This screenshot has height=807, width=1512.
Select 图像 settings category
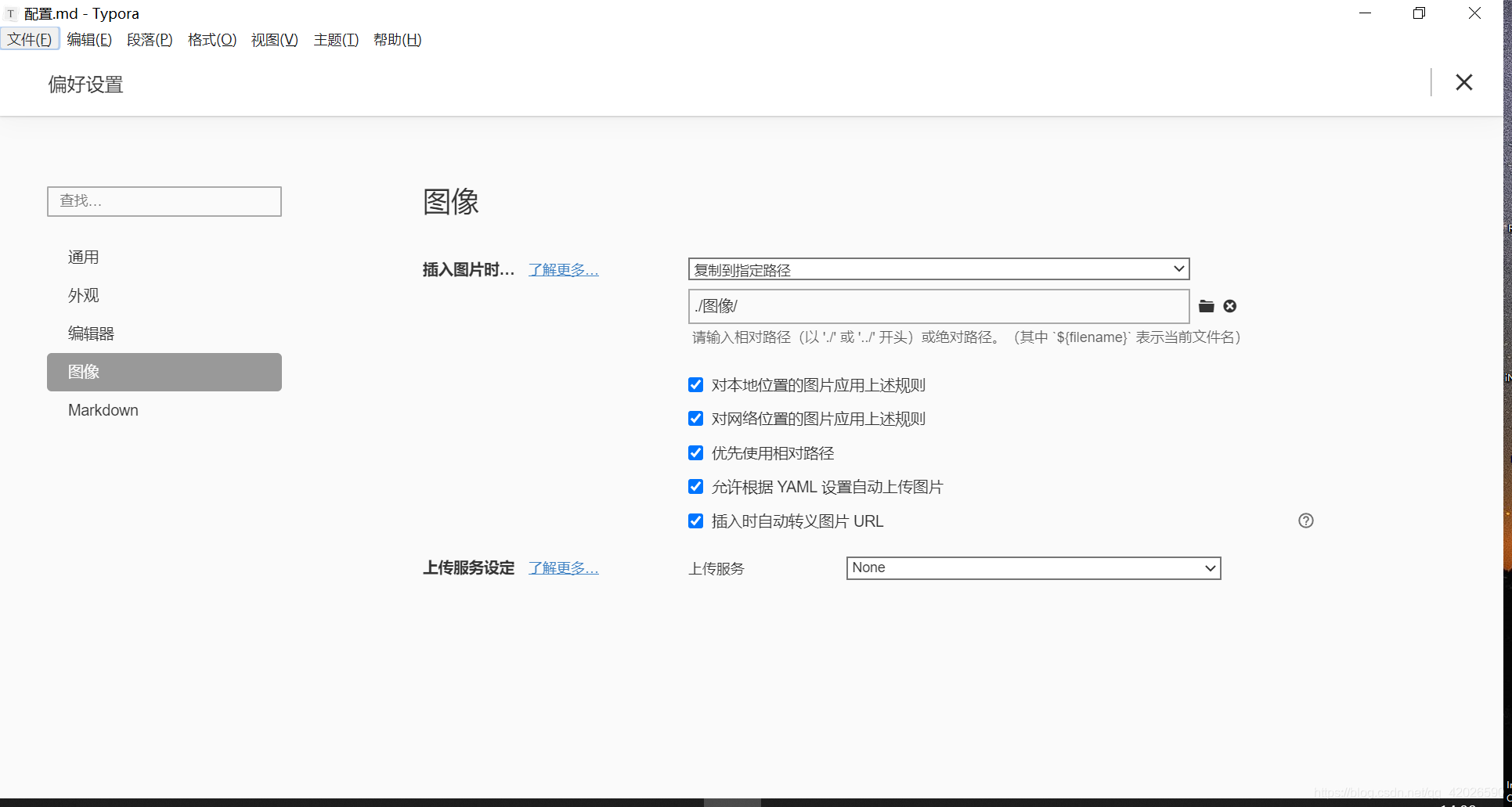pyautogui.click(x=164, y=372)
